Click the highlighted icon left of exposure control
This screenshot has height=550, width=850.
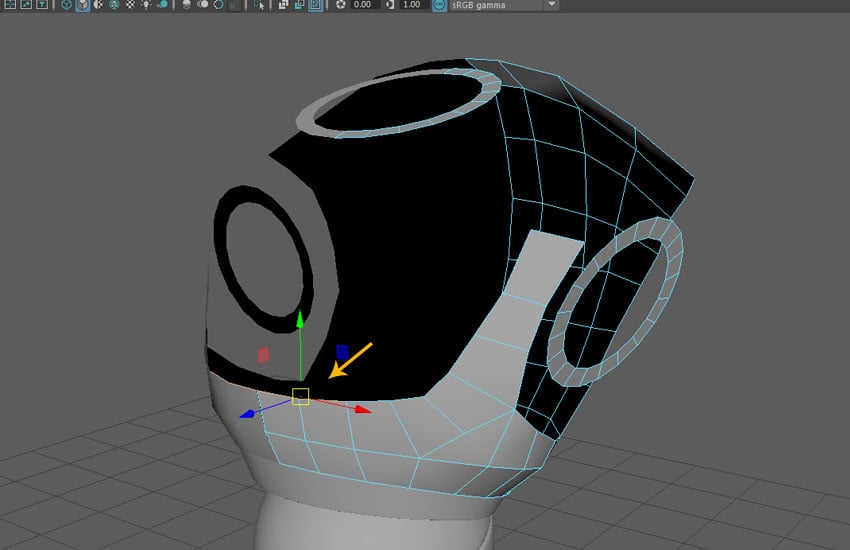pyautogui.click(x=315, y=5)
